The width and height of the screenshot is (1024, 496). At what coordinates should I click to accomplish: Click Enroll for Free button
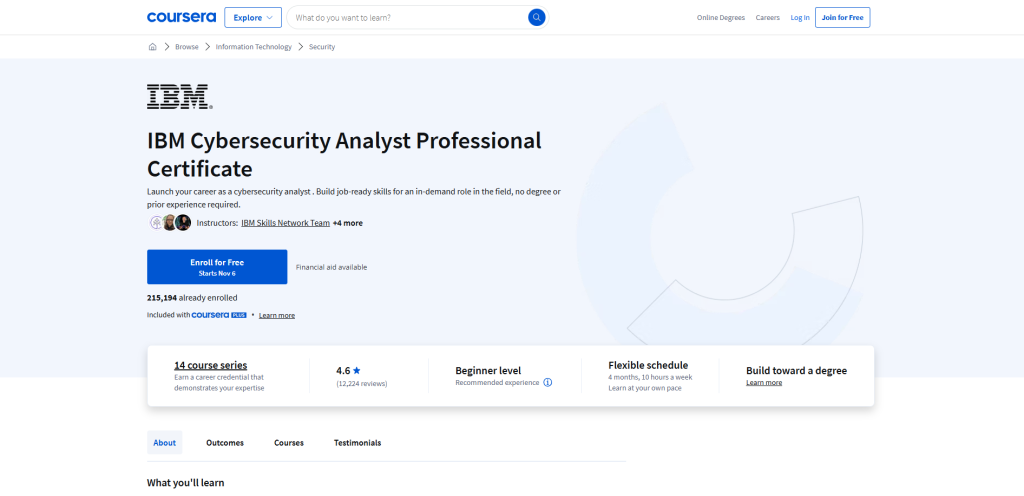click(217, 267)
